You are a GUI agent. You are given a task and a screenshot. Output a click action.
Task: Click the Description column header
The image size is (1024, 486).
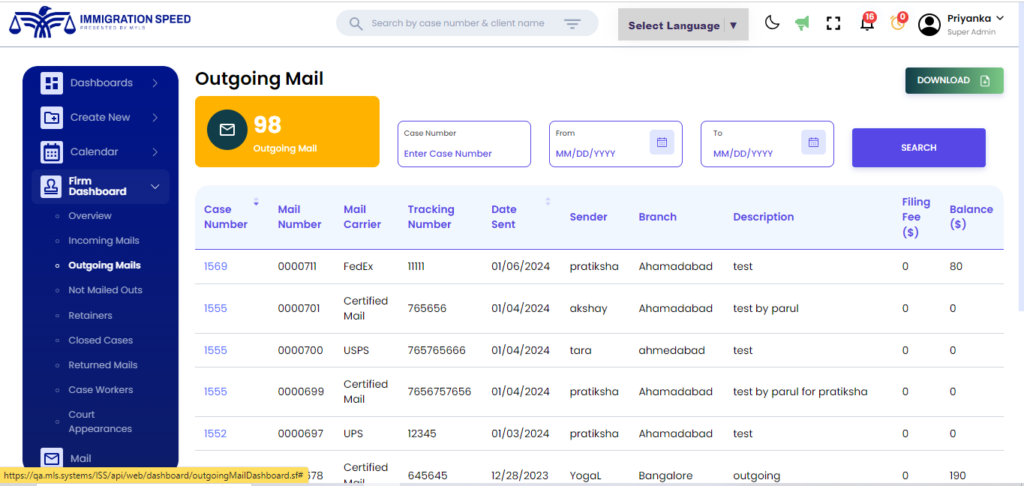coord(763,217)
